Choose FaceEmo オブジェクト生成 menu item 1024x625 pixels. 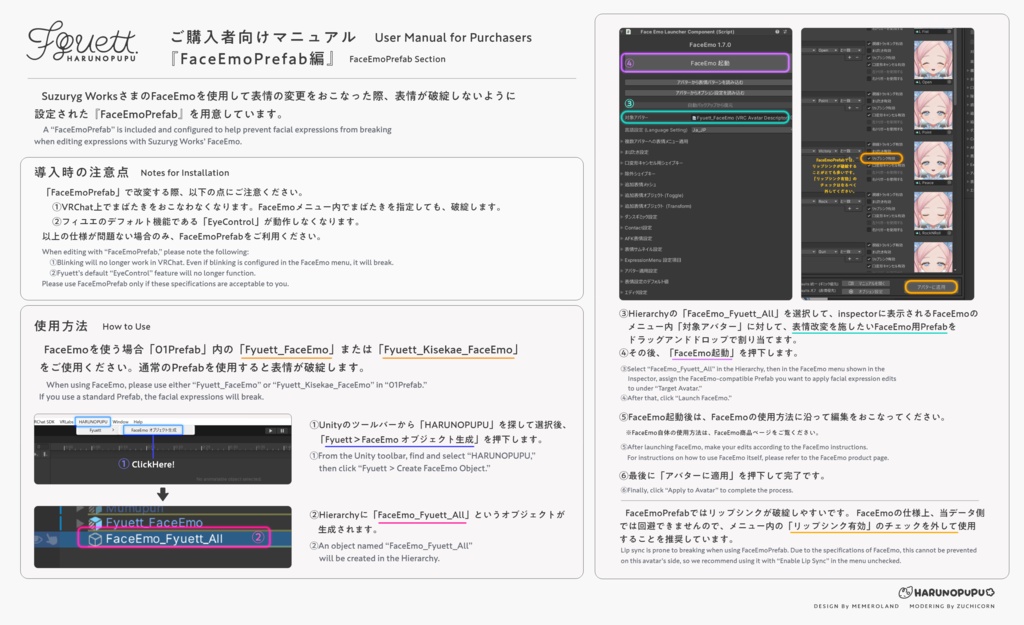[x=153, y=430]
